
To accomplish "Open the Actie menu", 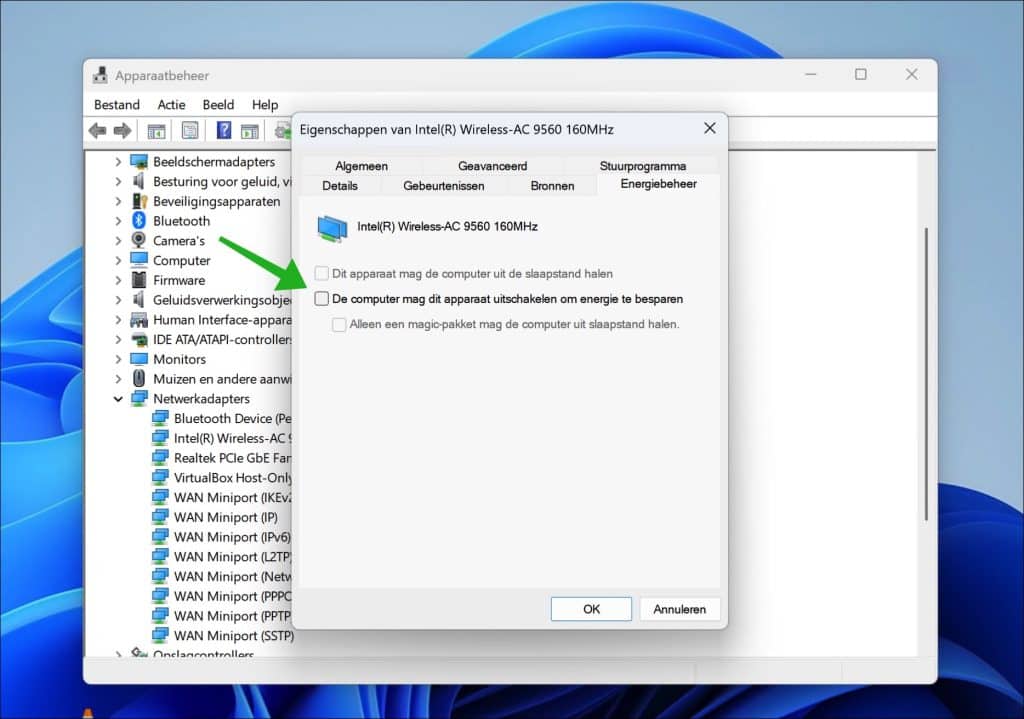I will point(171,104).
